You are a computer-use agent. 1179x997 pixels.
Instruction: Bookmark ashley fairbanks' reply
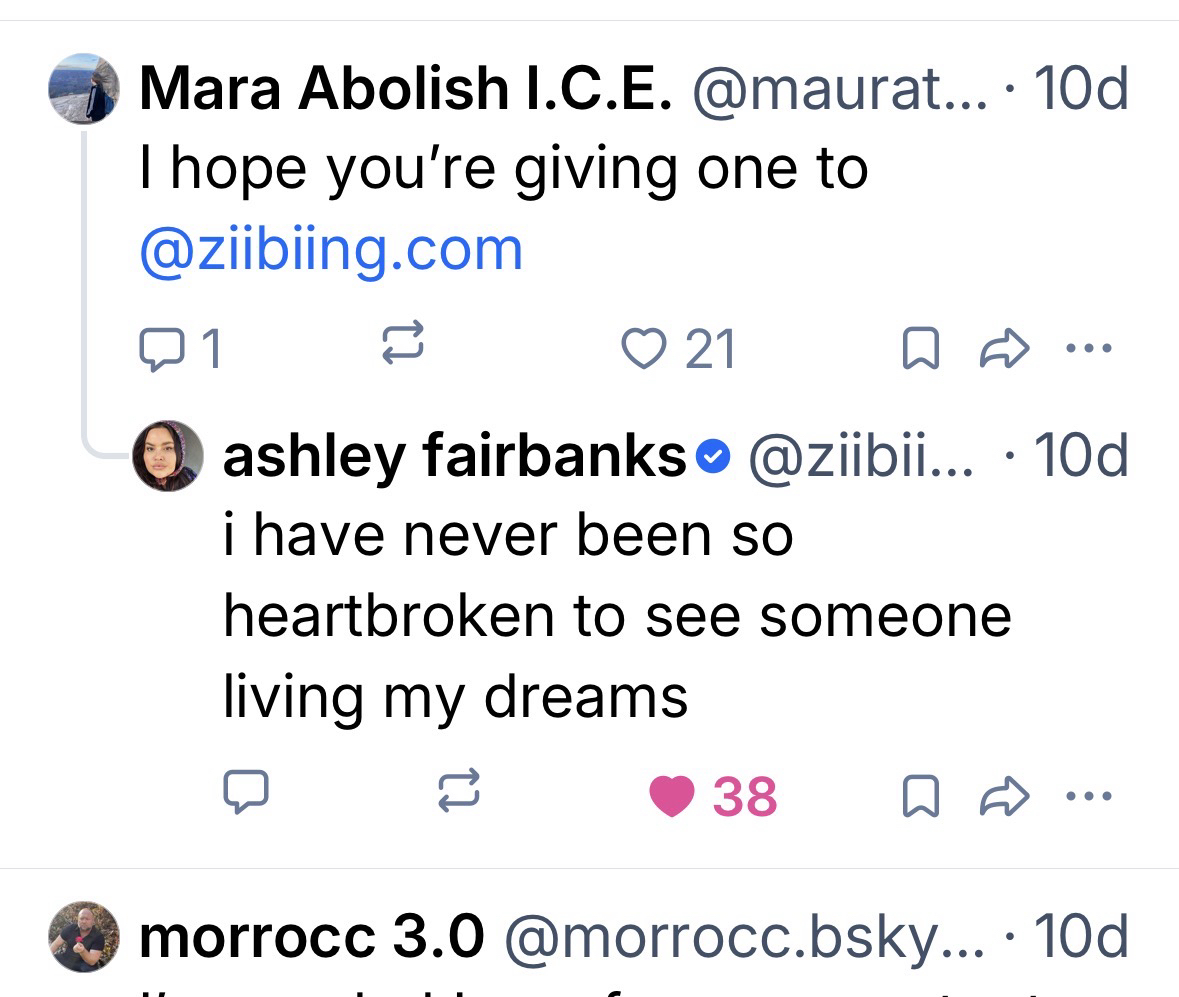918,796
